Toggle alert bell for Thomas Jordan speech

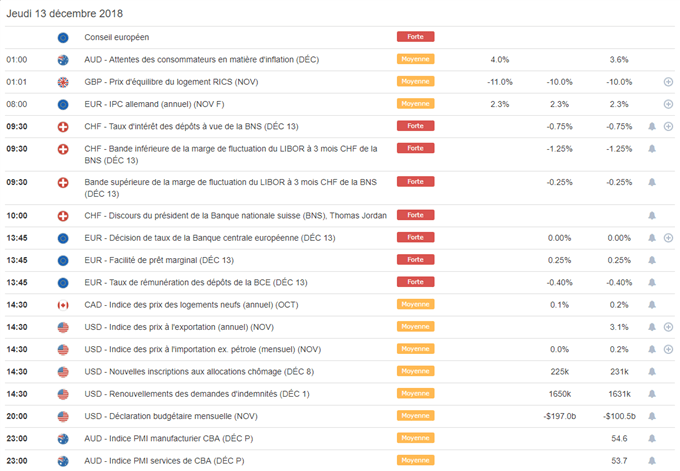click(x=652, y=216)
